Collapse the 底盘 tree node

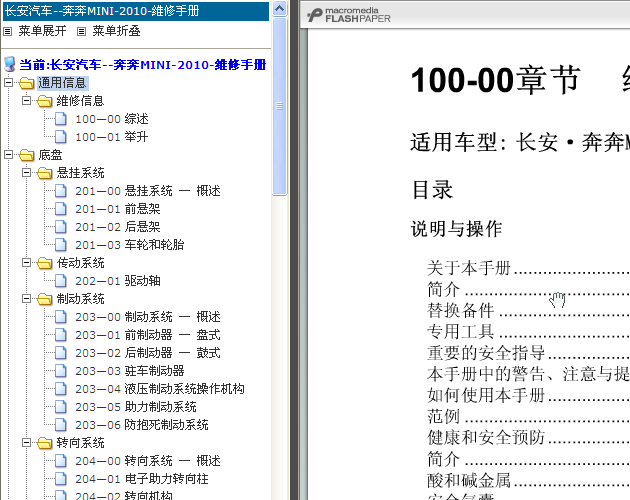coord(8,155)
